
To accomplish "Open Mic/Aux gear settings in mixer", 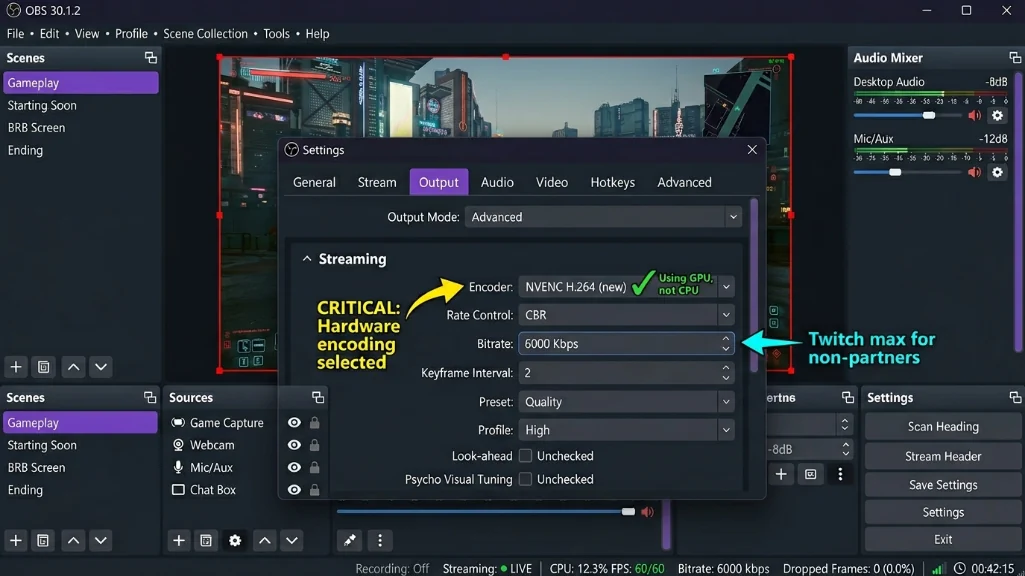I will tap(997, 173).
